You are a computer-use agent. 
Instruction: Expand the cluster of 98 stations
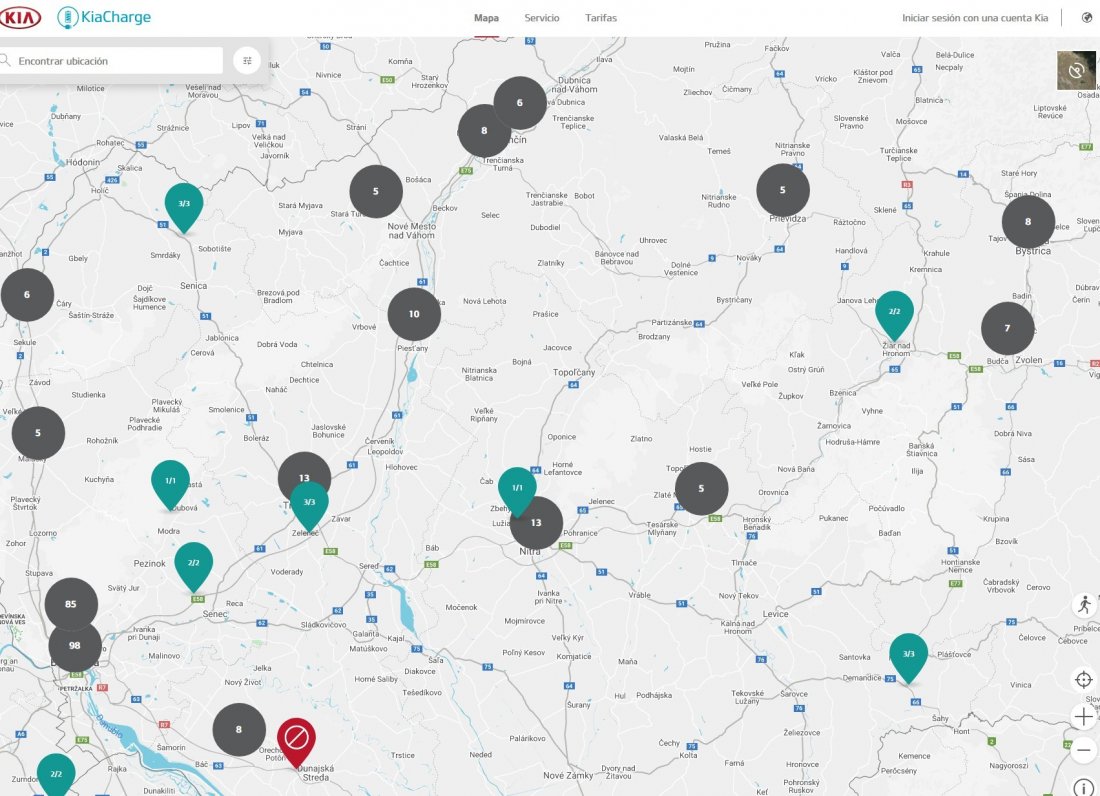tap(75, 646)
